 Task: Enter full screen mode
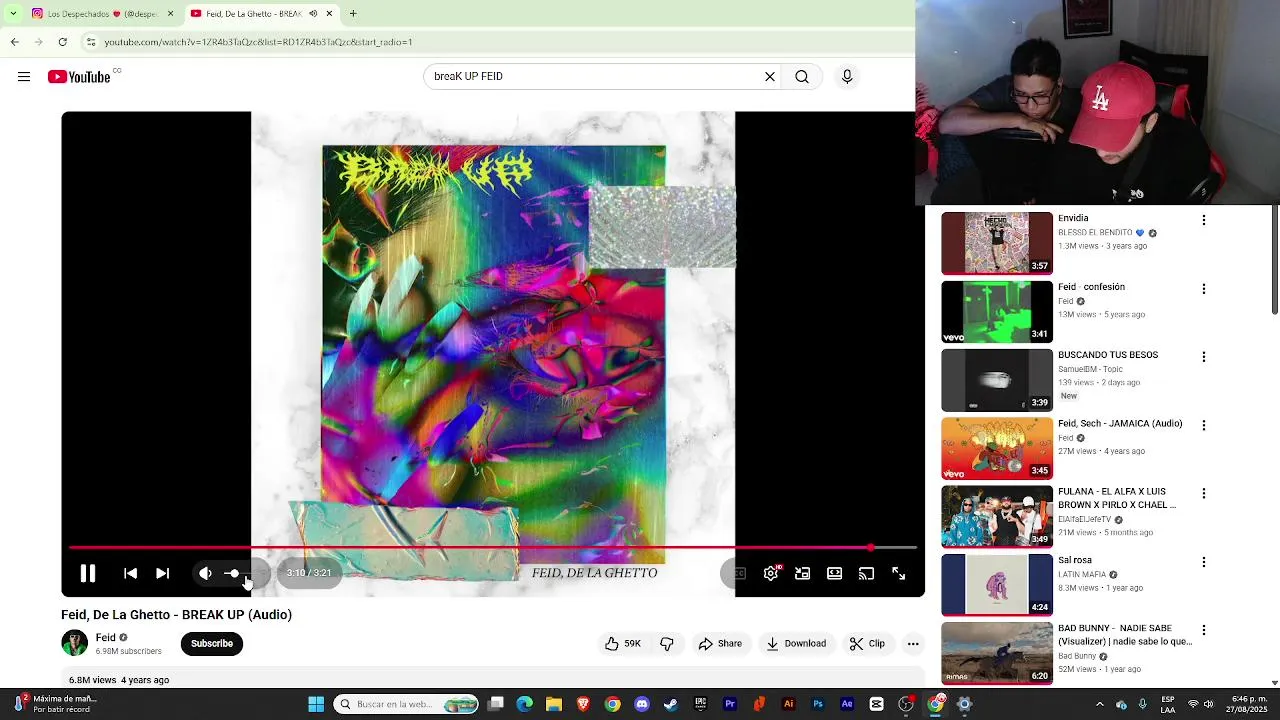click(x=898, y=573)
